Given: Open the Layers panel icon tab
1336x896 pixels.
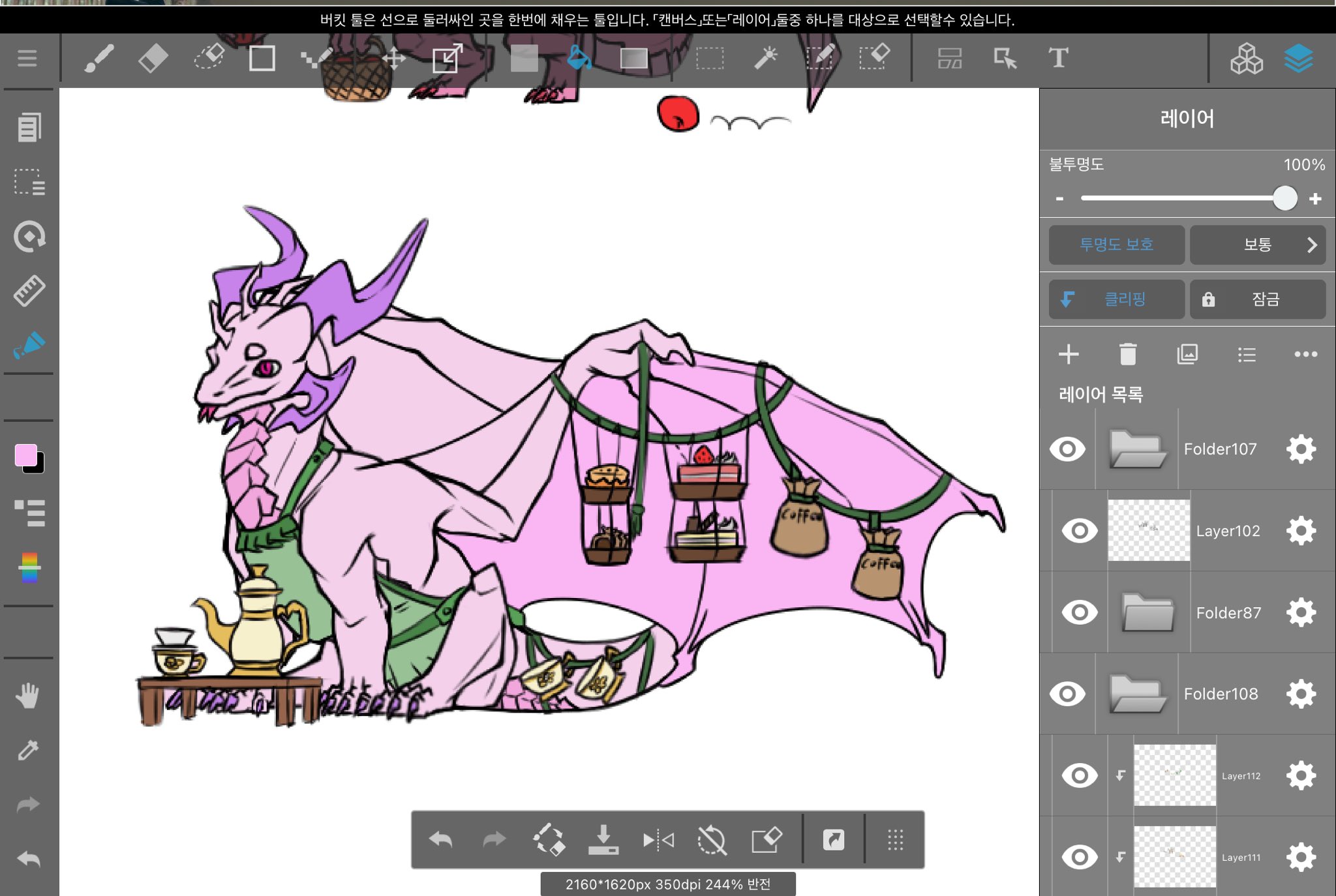Looking at the screenshot, I should (x=1298, y=59).
